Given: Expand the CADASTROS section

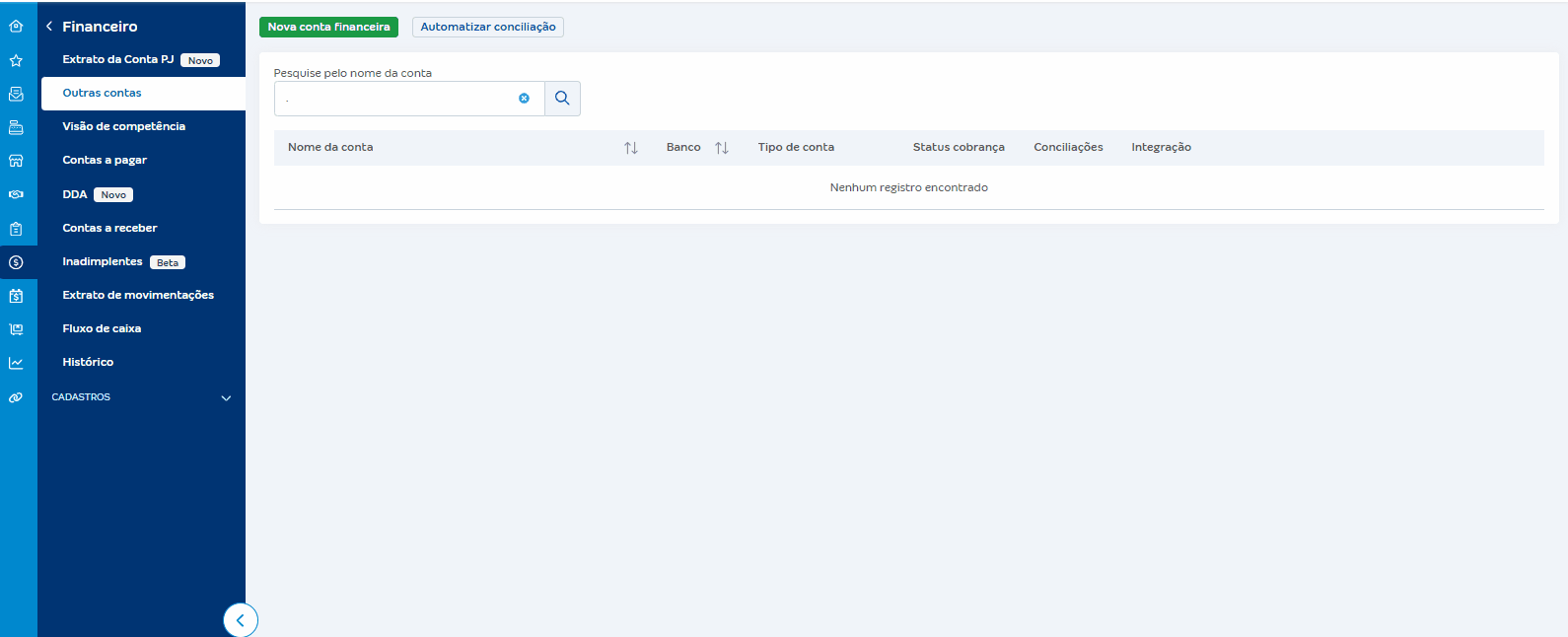Looking at the screenshot, I should [226, 398].
